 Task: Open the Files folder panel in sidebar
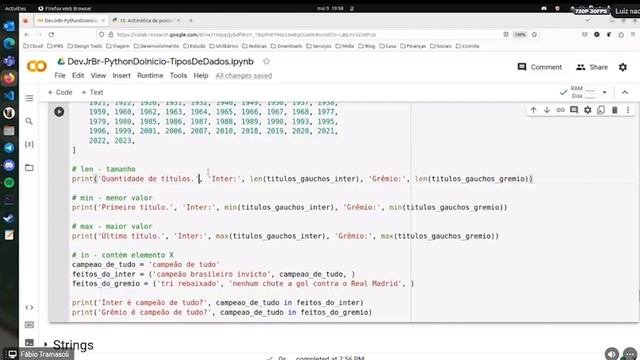pos(29,167)
